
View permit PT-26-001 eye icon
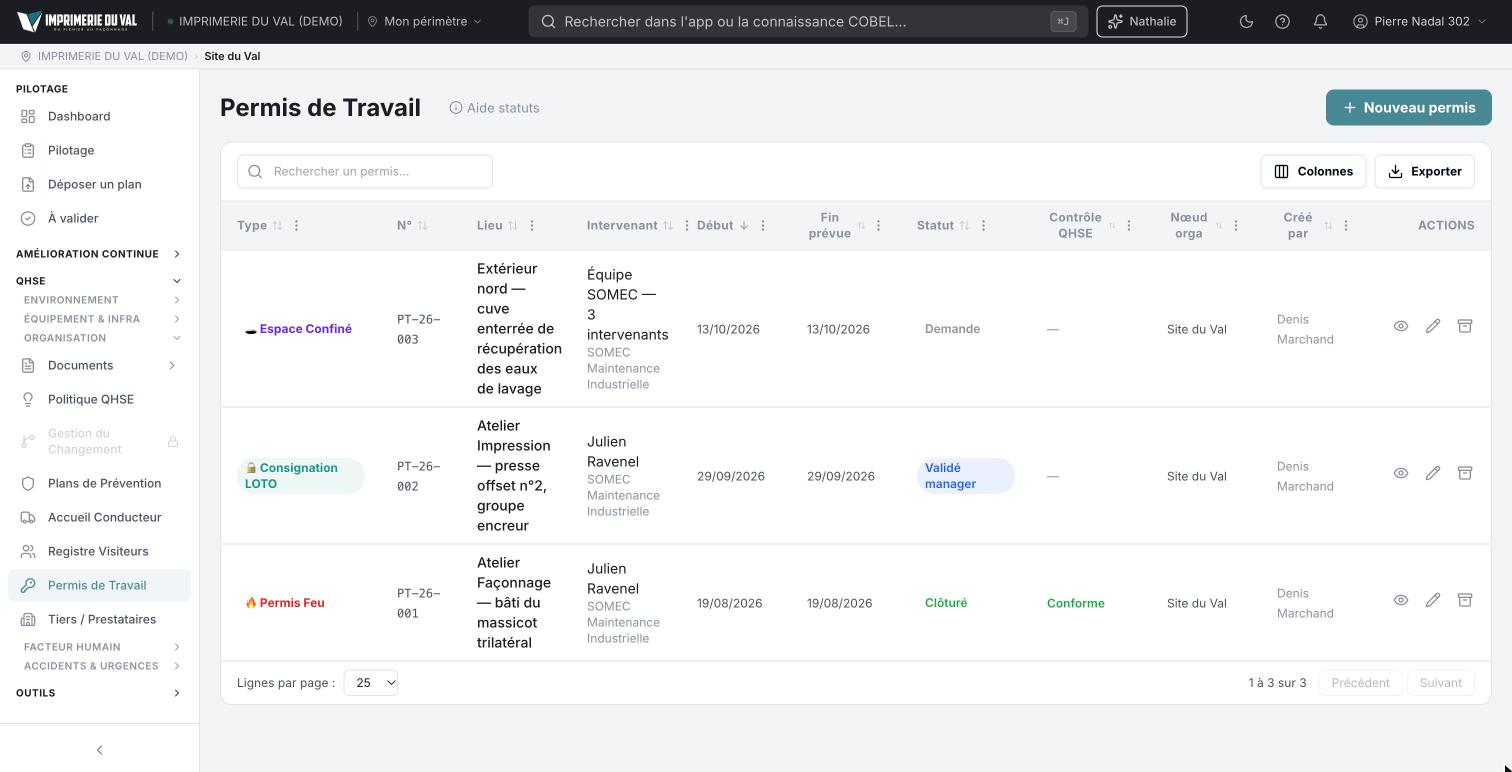point(1401,600)
